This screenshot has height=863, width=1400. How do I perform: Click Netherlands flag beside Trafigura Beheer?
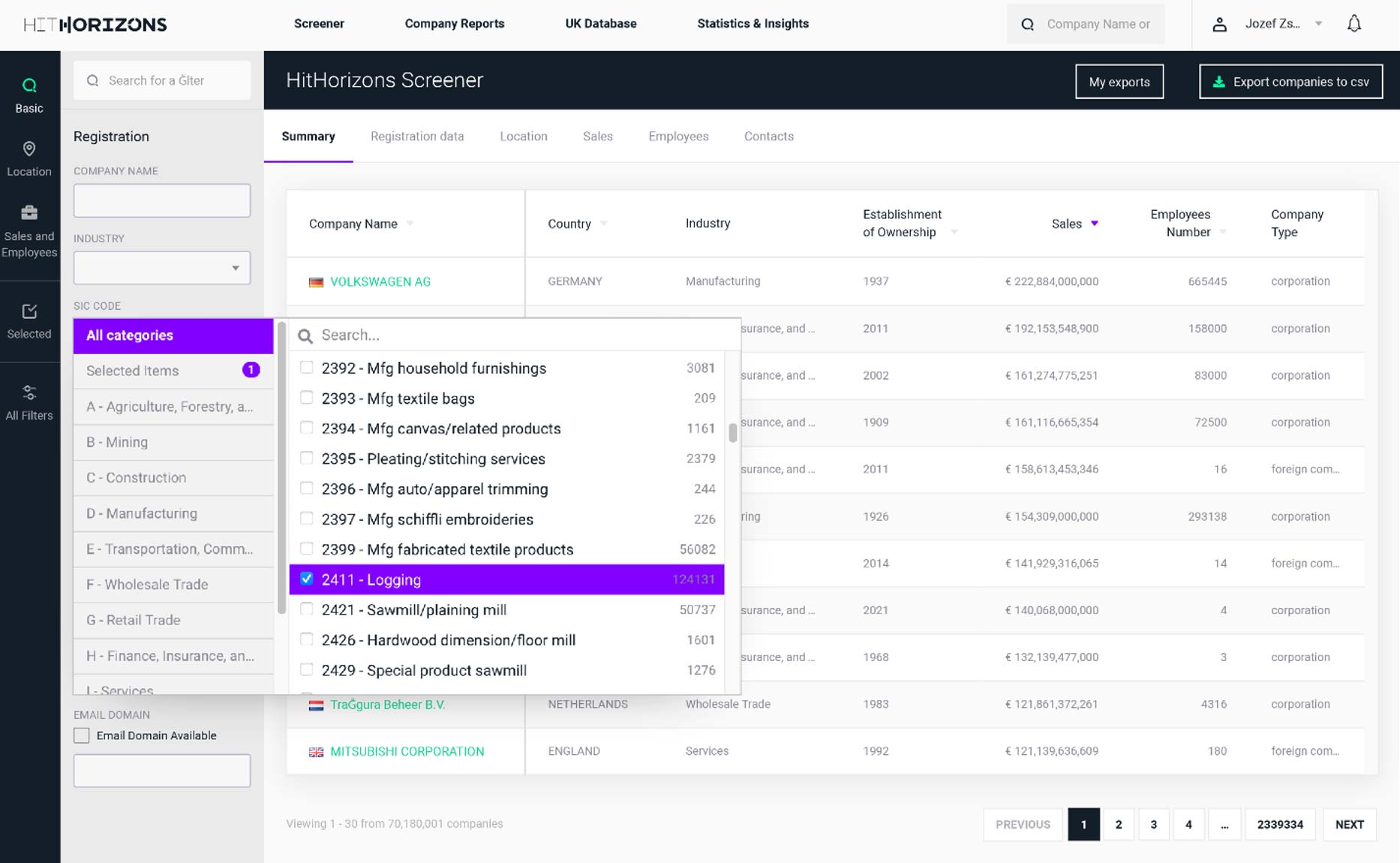[x=317, y=705]
